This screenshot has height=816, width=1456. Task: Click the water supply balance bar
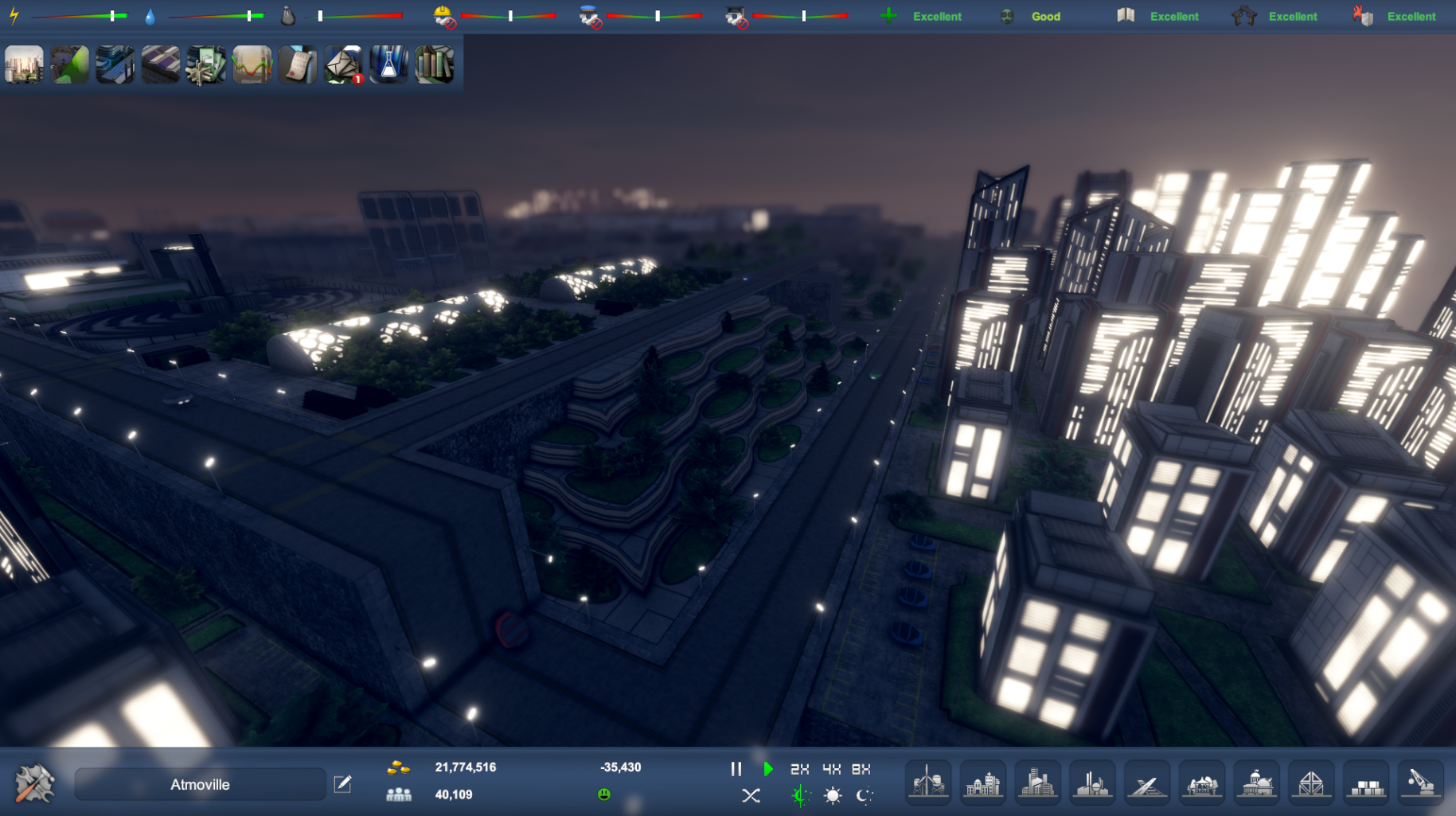[216, 16]
